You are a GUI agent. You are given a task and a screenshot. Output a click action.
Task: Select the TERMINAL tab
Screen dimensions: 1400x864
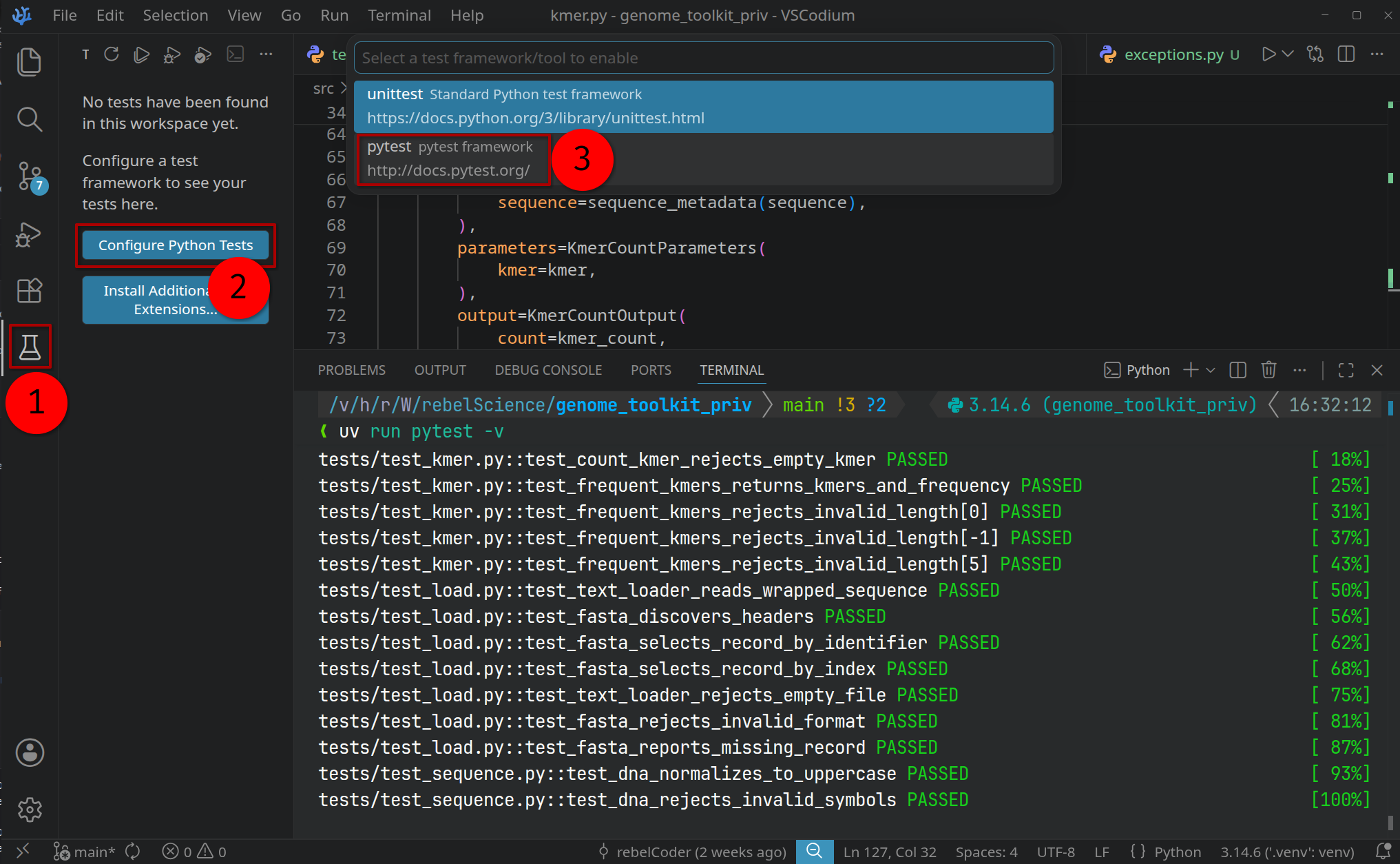pos(731,370)
